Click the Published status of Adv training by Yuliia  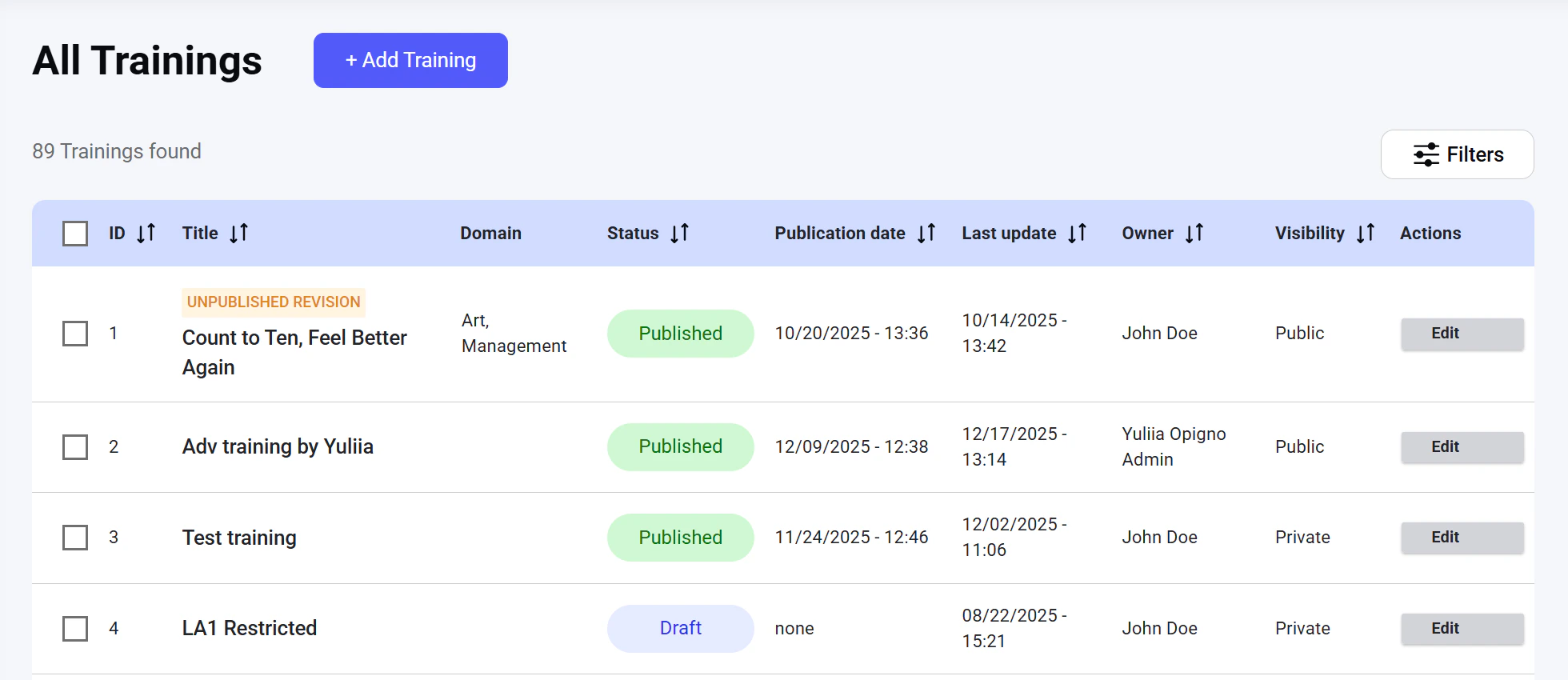tap(680, 446)
